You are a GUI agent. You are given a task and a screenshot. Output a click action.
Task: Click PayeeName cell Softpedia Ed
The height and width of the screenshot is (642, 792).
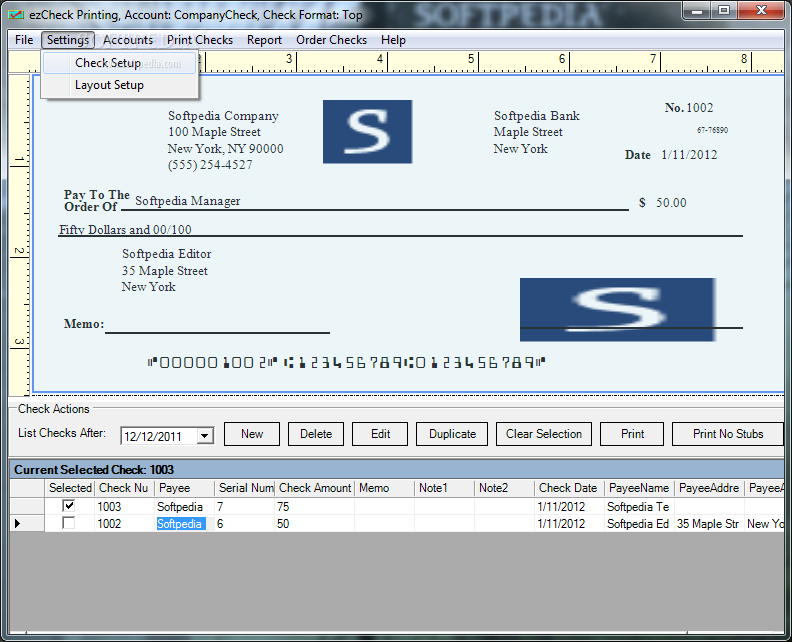[x=639, y=524]
